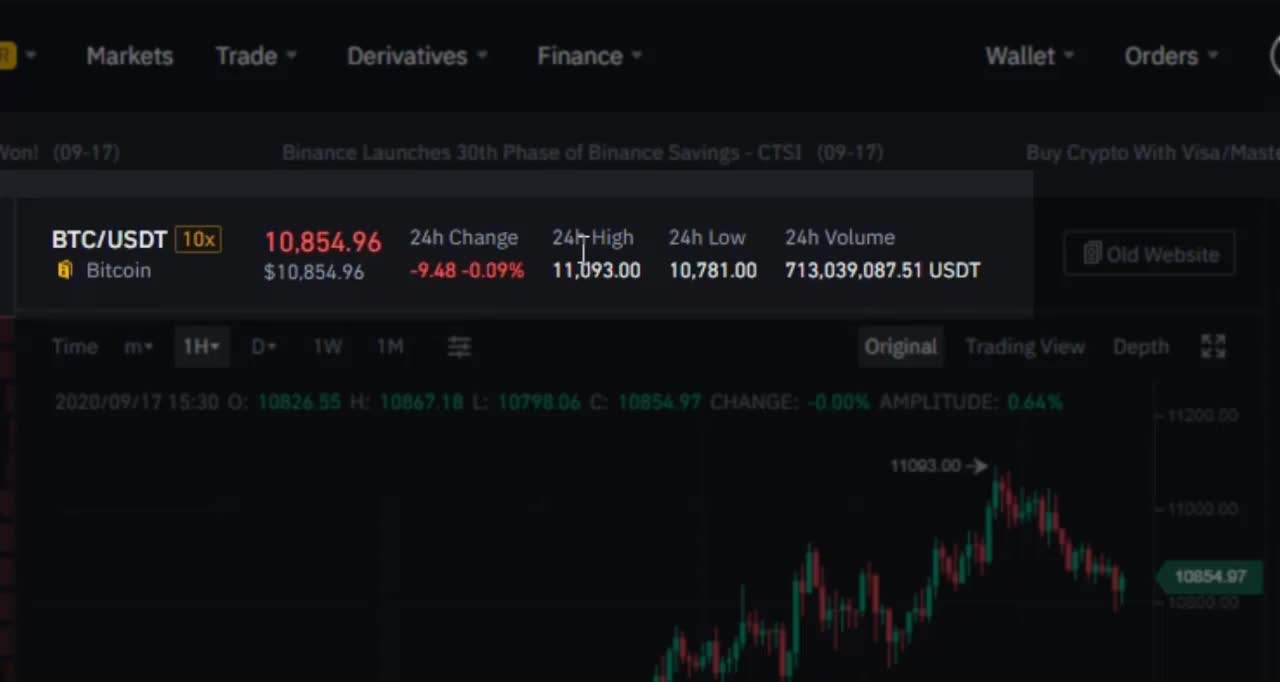Click the Old Website button
Screen dimensions: 1280x682
point(1150,254)
